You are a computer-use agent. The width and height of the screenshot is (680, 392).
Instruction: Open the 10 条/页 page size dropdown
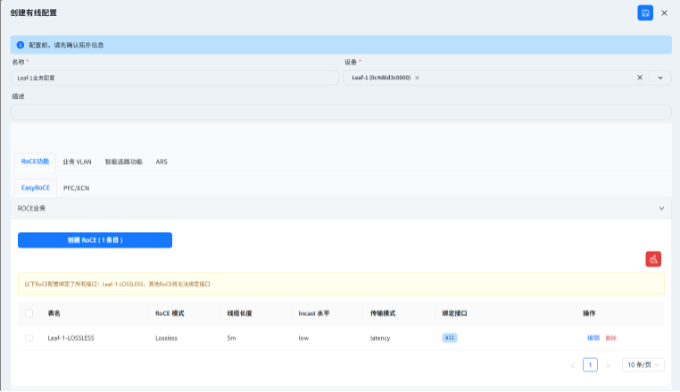[x=643, y=365]
